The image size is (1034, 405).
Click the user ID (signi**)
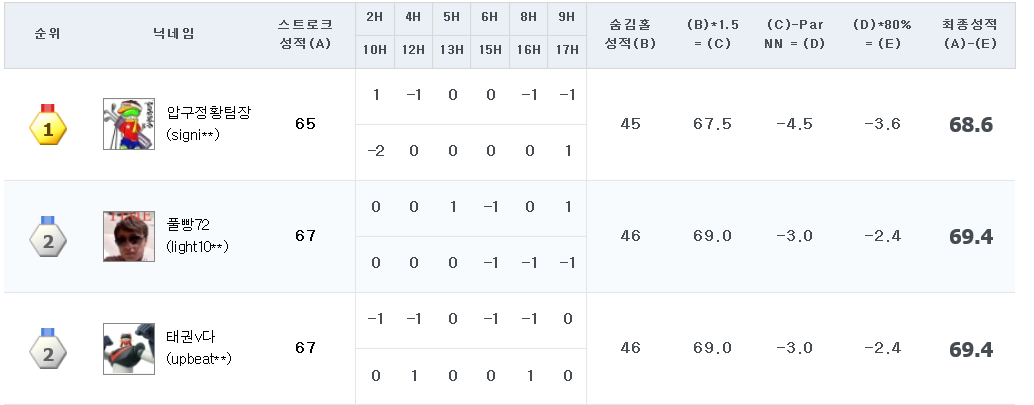[x=193, y=135]
